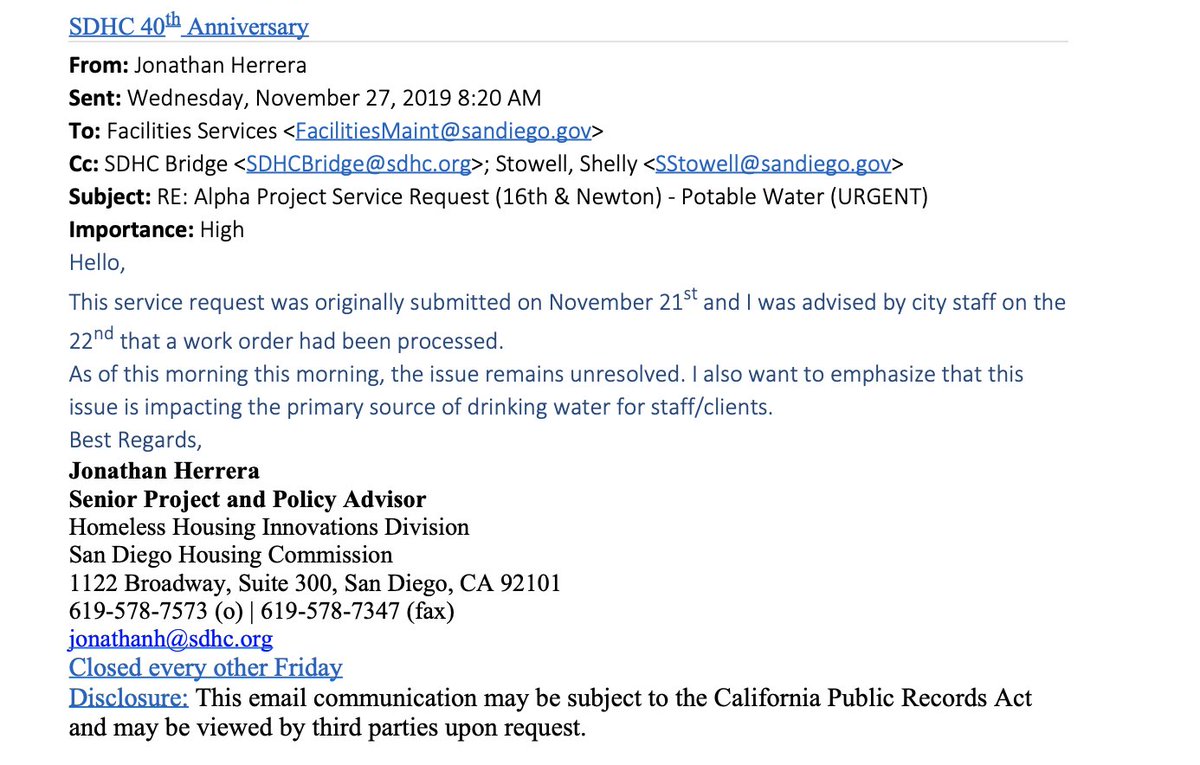This screenshot has height=765, width=1200.
Task: Click the Closed every other Friday link
Action: point(205,668)
